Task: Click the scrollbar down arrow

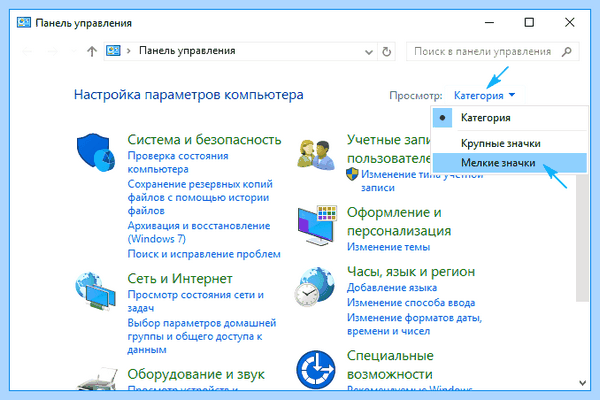Action: pos(582,383)
